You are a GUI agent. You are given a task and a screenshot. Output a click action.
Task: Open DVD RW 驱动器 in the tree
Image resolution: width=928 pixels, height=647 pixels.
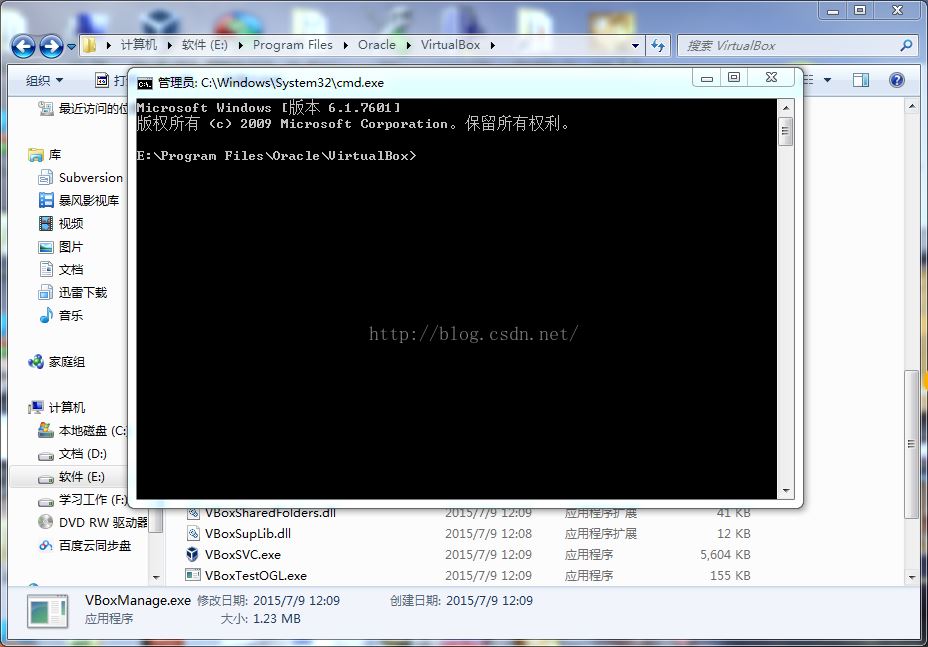click(x=92, y=523)
